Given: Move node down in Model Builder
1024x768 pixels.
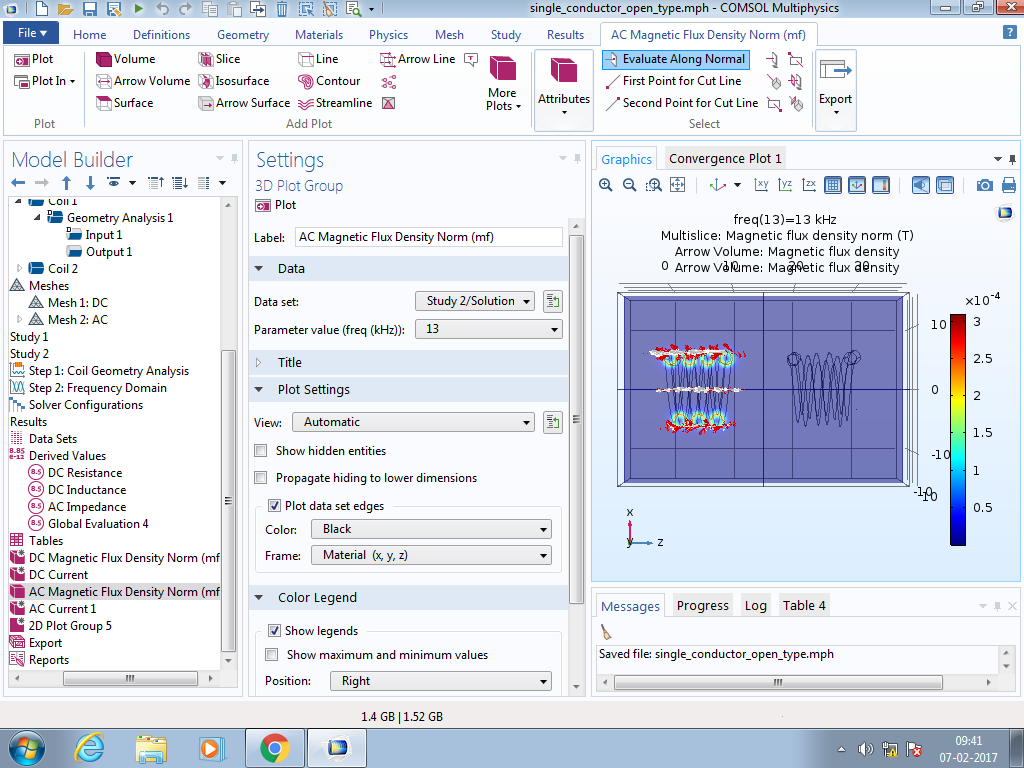Looking at the screenshot, I should pyautogui.click(x=90, y=183).
